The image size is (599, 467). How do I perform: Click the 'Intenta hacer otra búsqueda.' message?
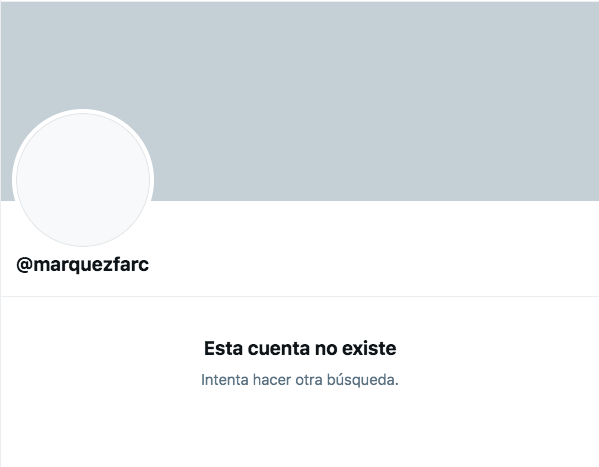300,380
